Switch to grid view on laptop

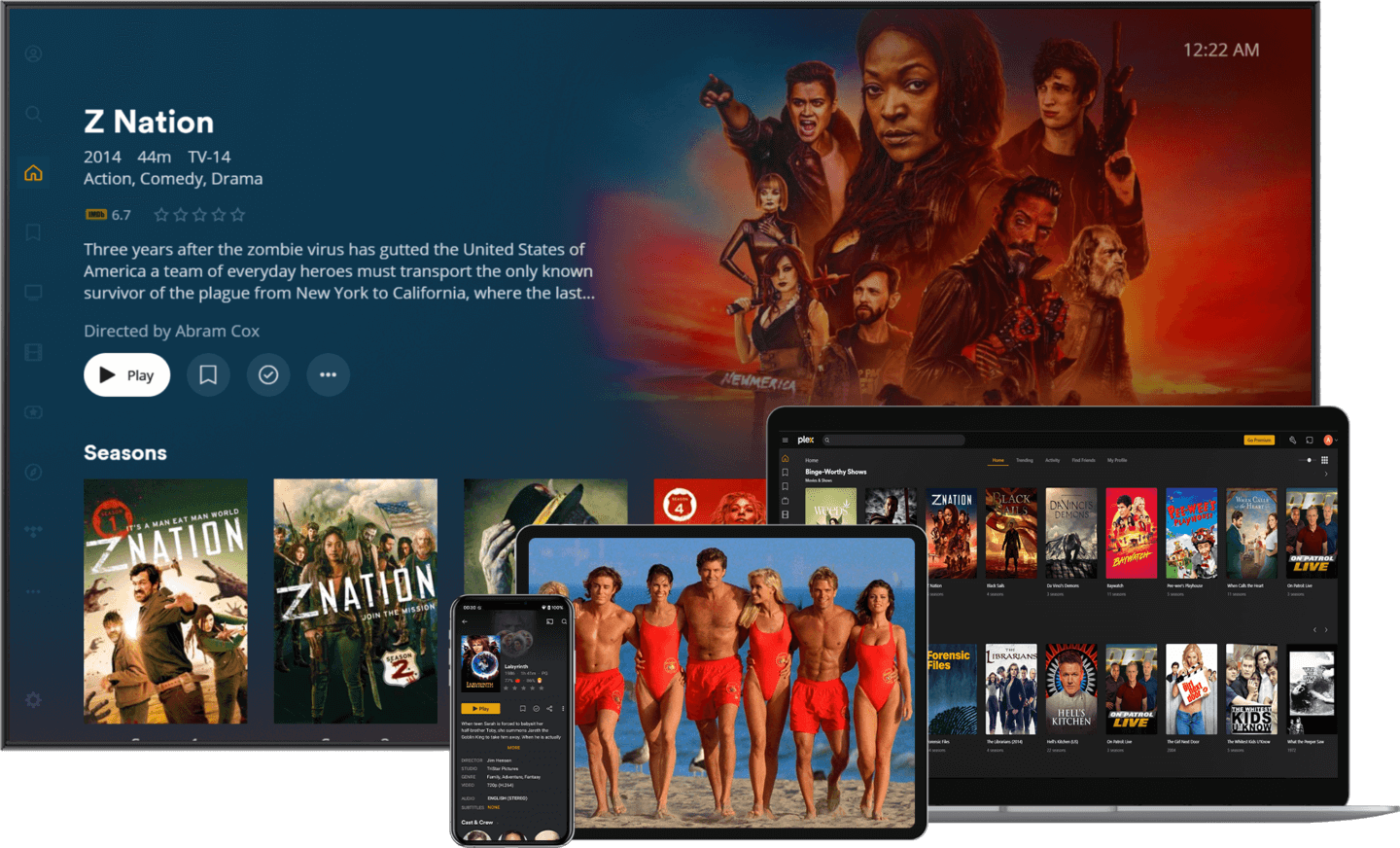point(1325,460)
